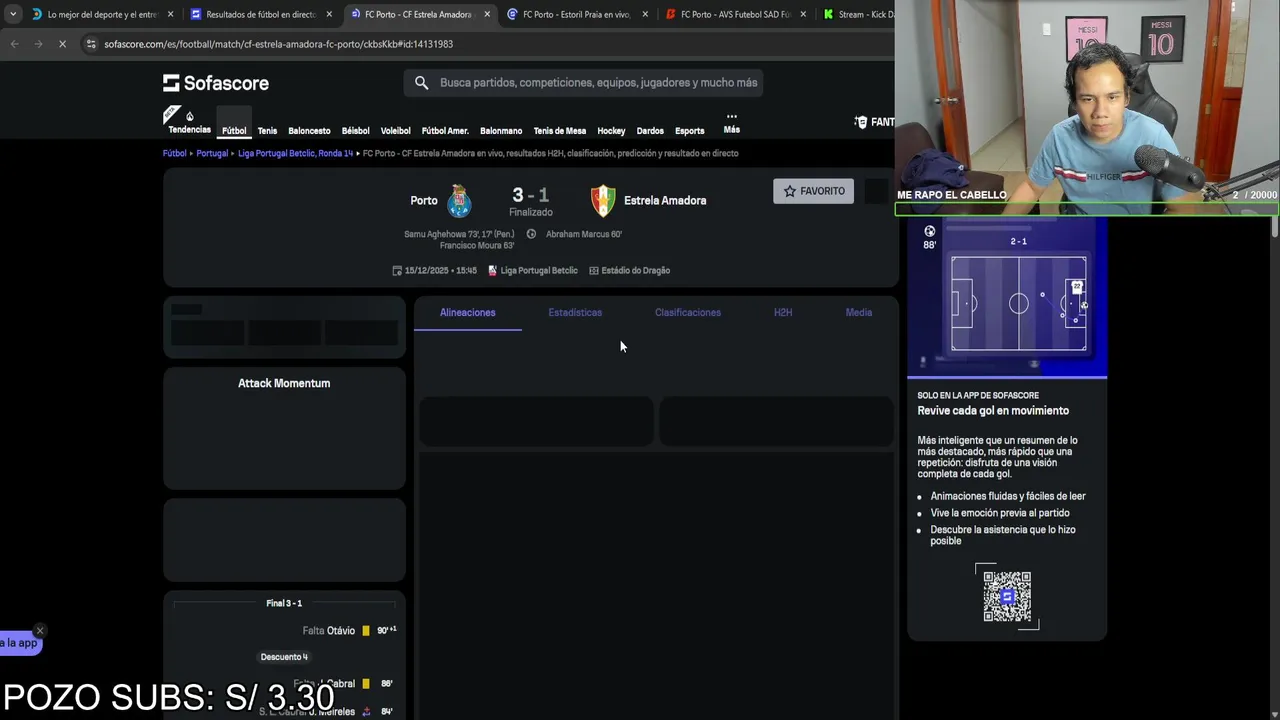Viewport: 1280px width, 720px height.
Task: Open the Tendencias flame icon
Action: pos(189,118)
